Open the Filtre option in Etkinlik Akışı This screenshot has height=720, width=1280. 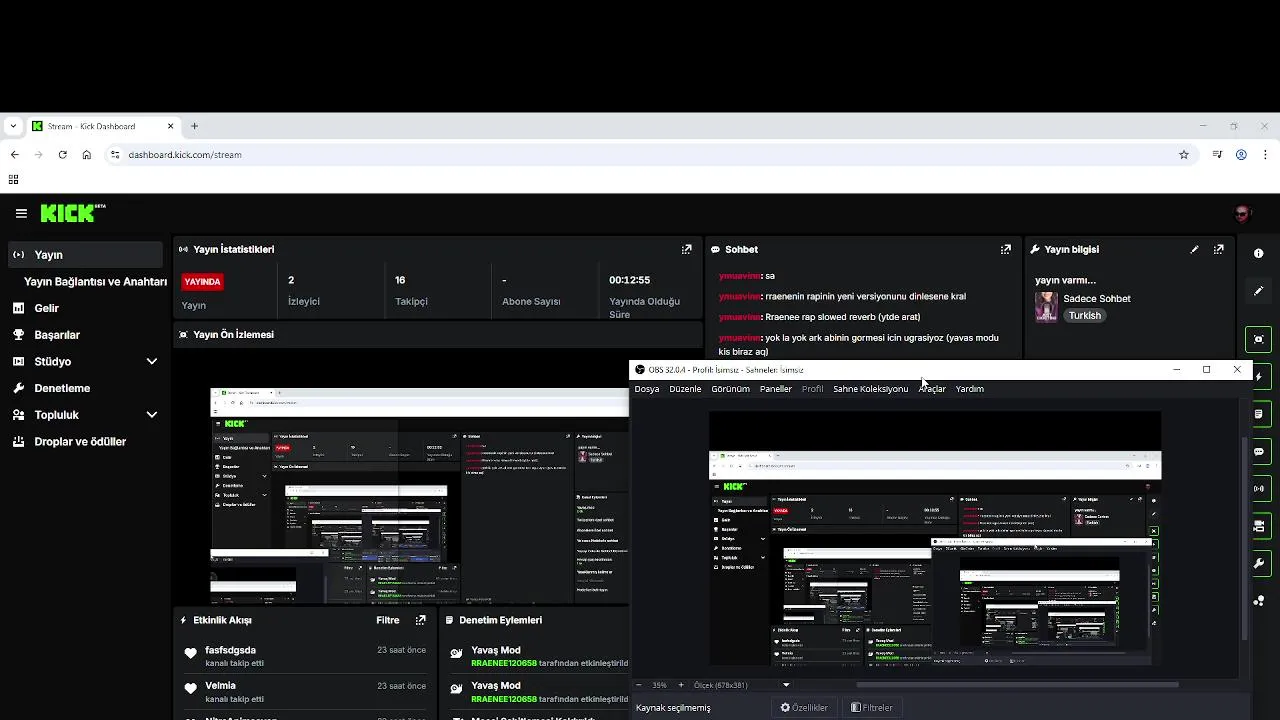(388, 620)
